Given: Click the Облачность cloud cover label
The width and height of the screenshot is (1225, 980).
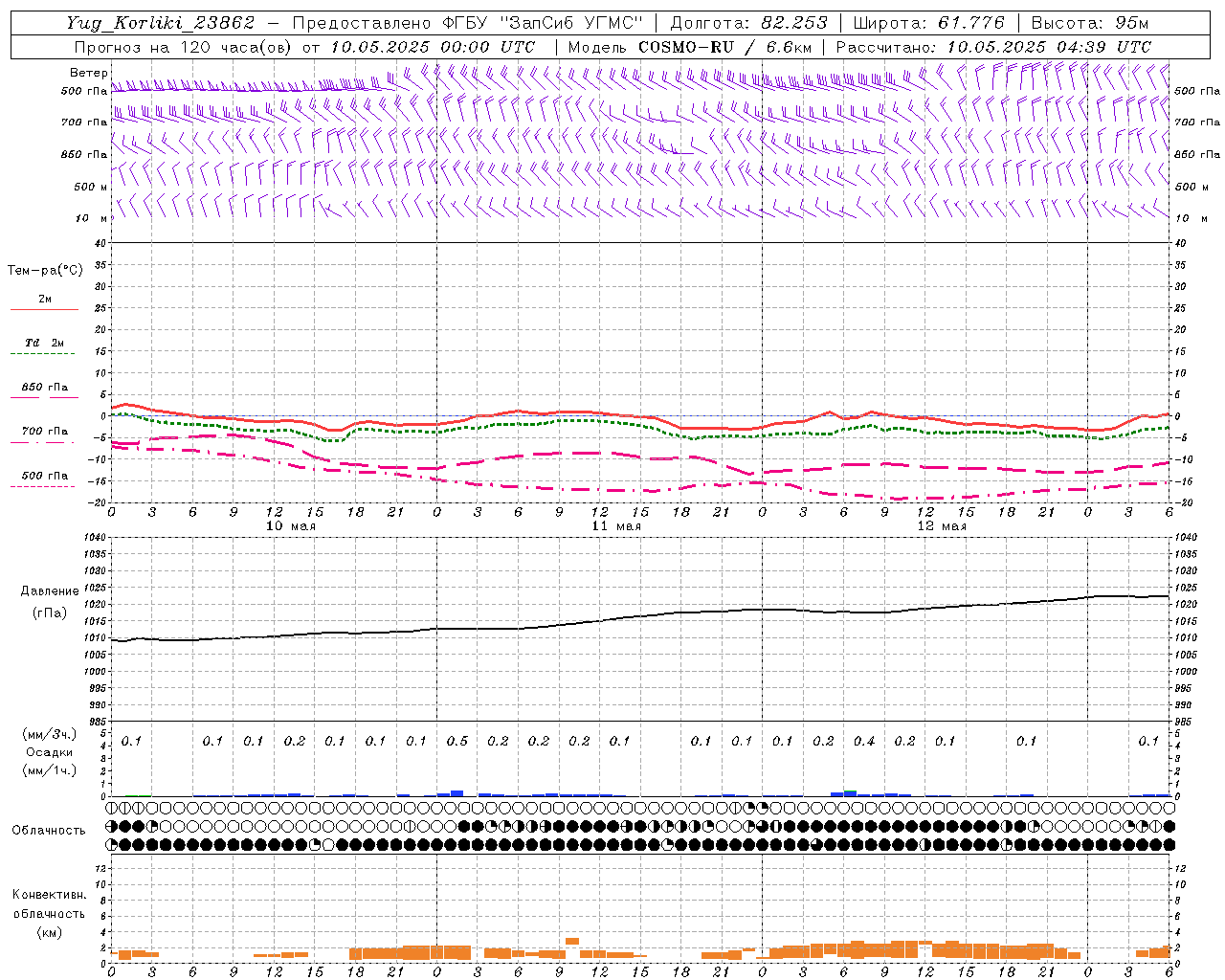Looking at the screenshot, I should [x=49, y=831].
